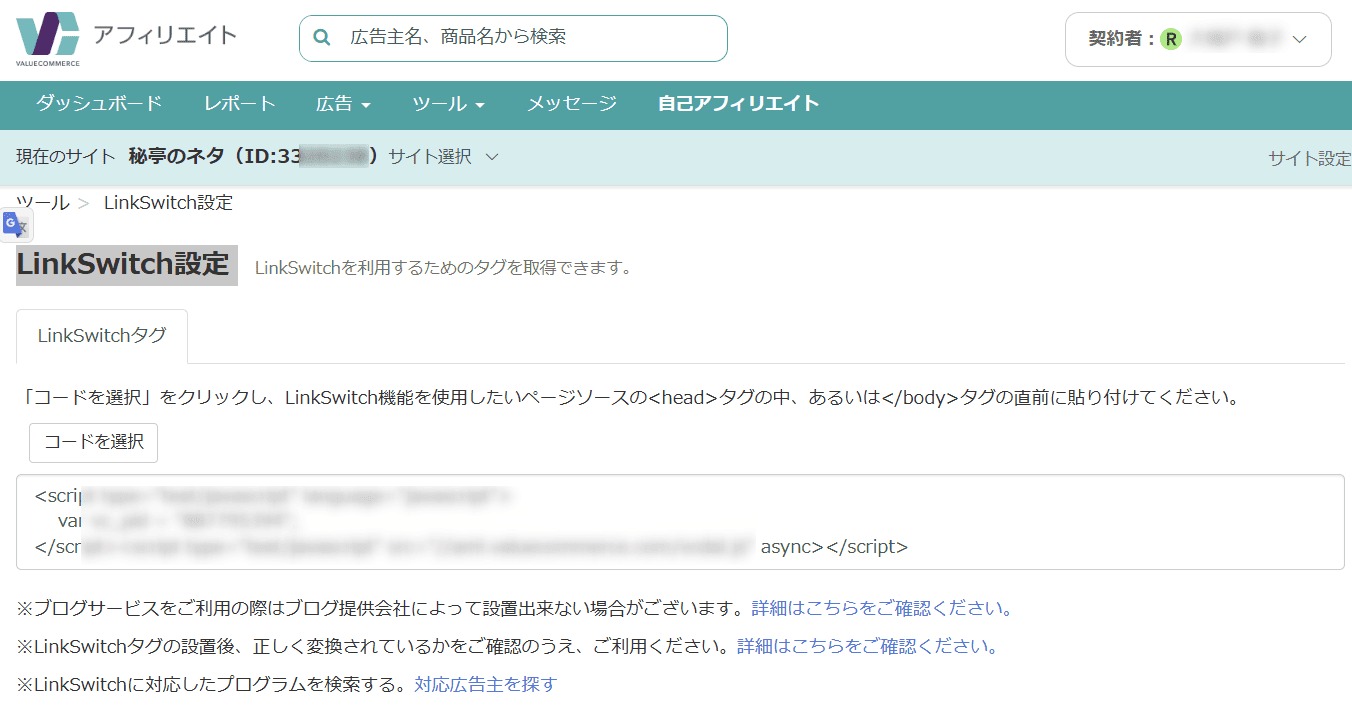Click inside the LinkSwitch script code box
This screenshot has height=716, width=1352.
pyautogui.click(x=680, y=521)
